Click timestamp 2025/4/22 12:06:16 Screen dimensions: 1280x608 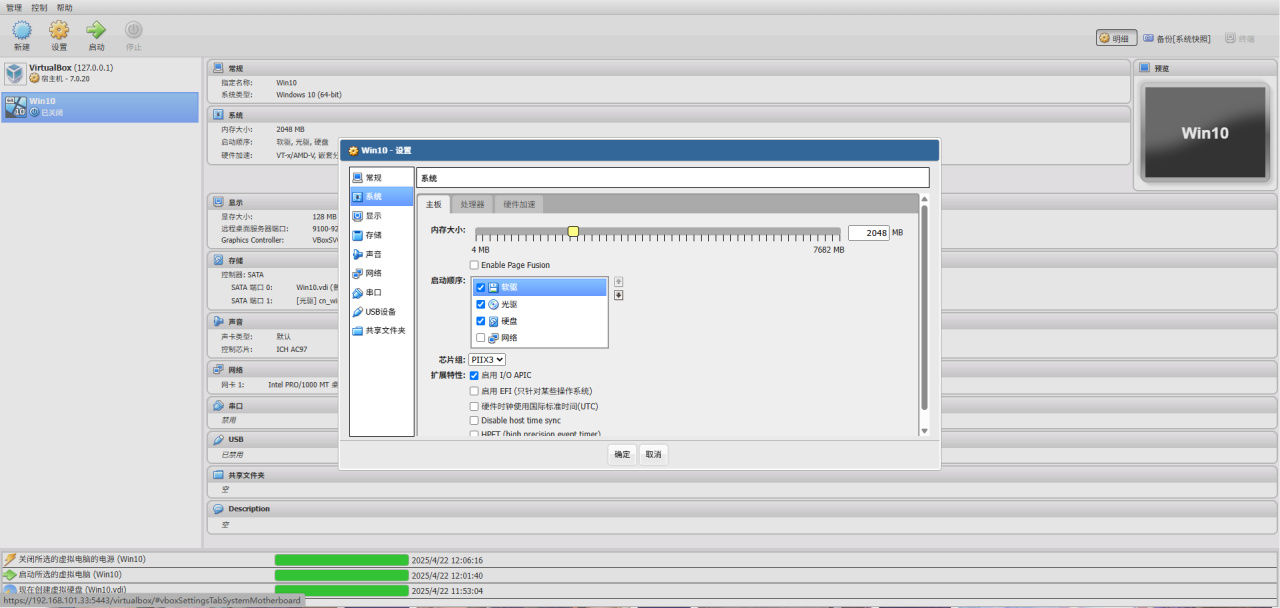pyautogui.click(x=447, y=560)
